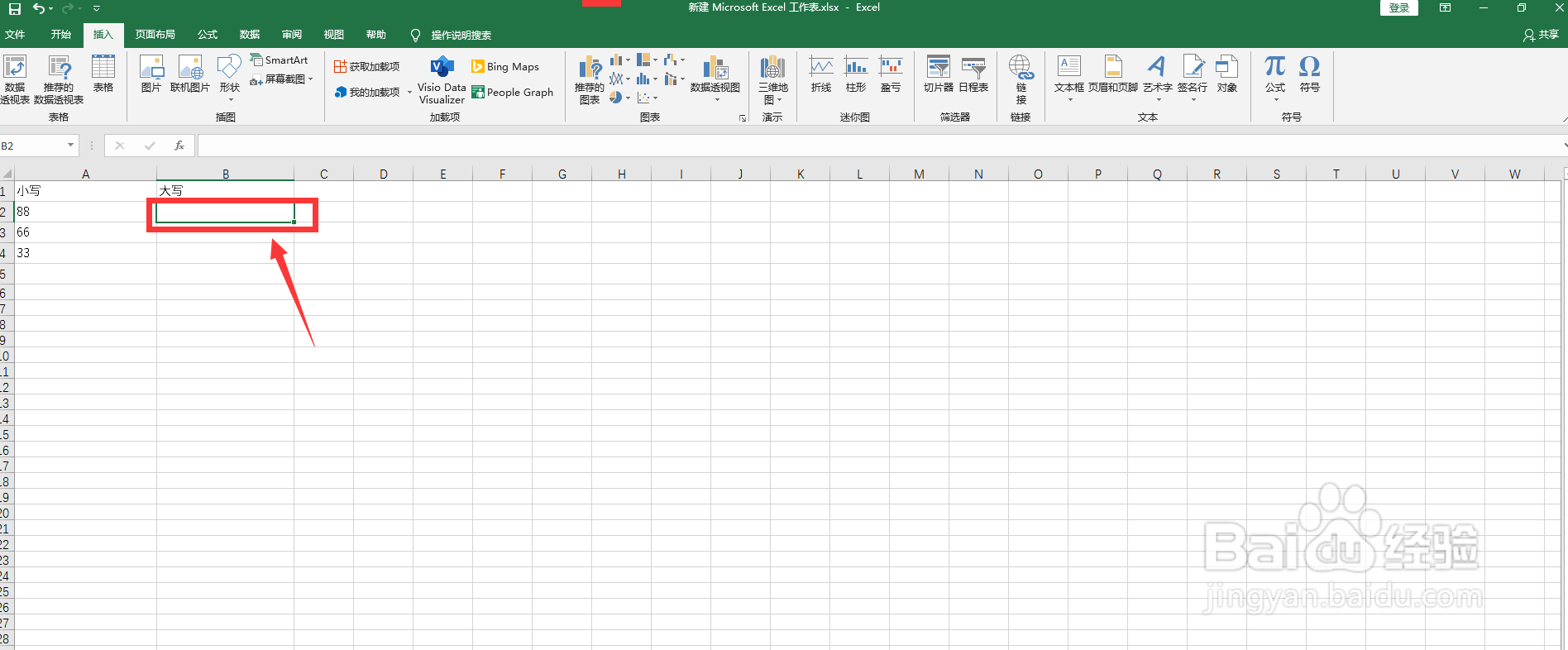
Task: Add a 签名行 signature line
Action: coord(1193,78)
